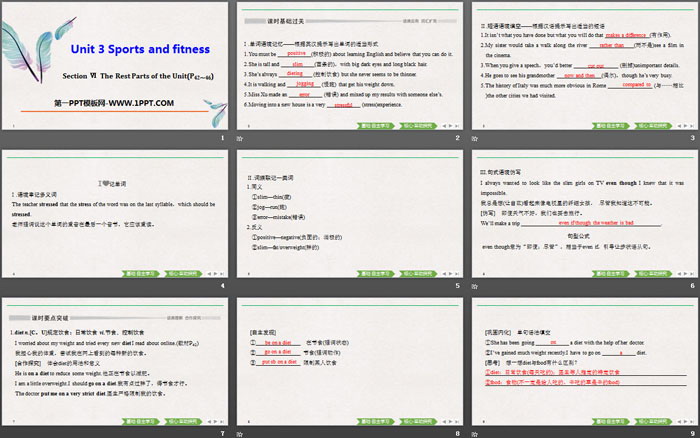Image resolution: width=700 pixels, height=438 pixels.
Task: Click the red 'be on a diet' phrase
Action: 276,343
